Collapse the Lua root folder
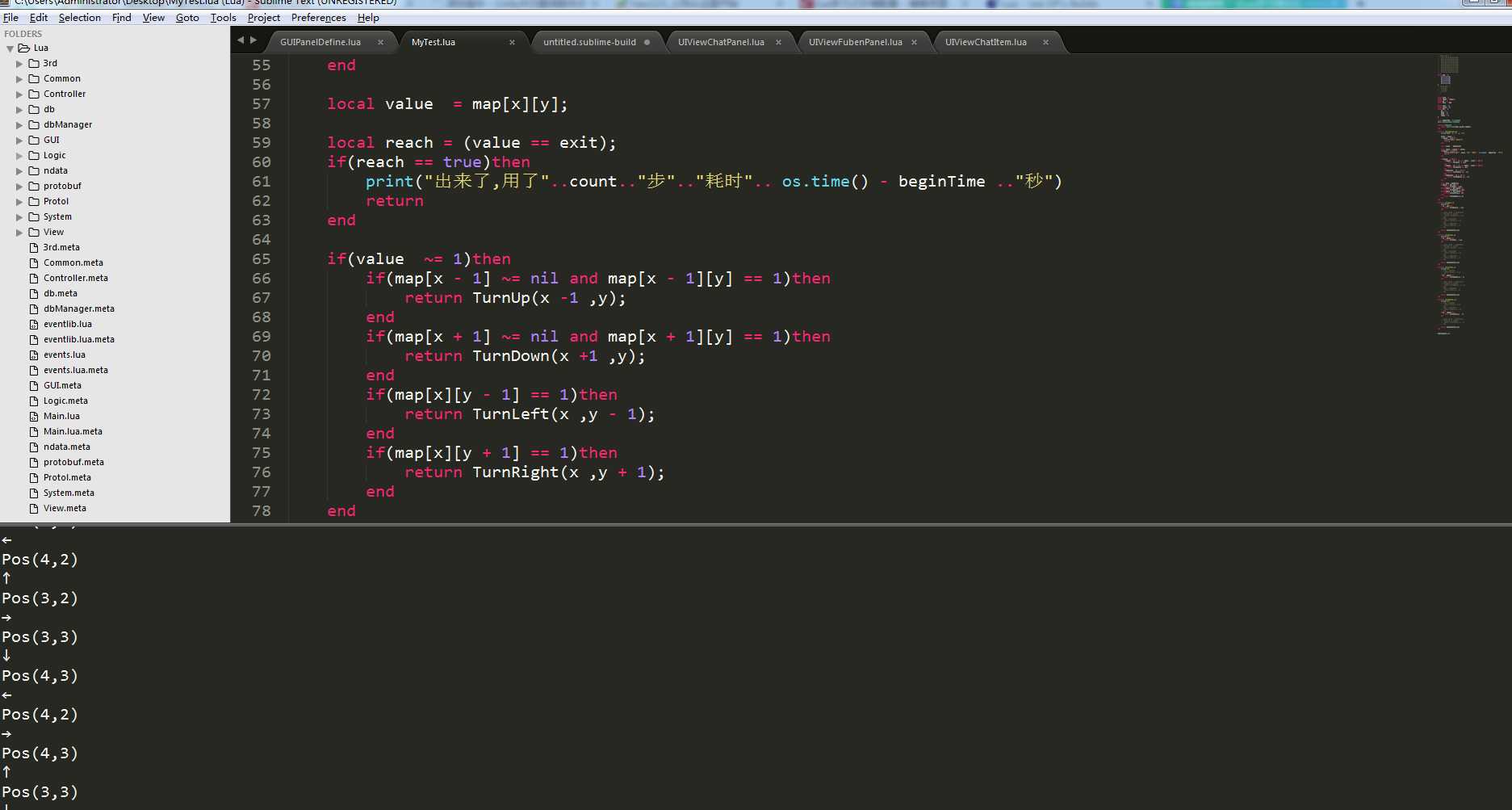This screenshot has width=1512, height=810. [10, 48]
